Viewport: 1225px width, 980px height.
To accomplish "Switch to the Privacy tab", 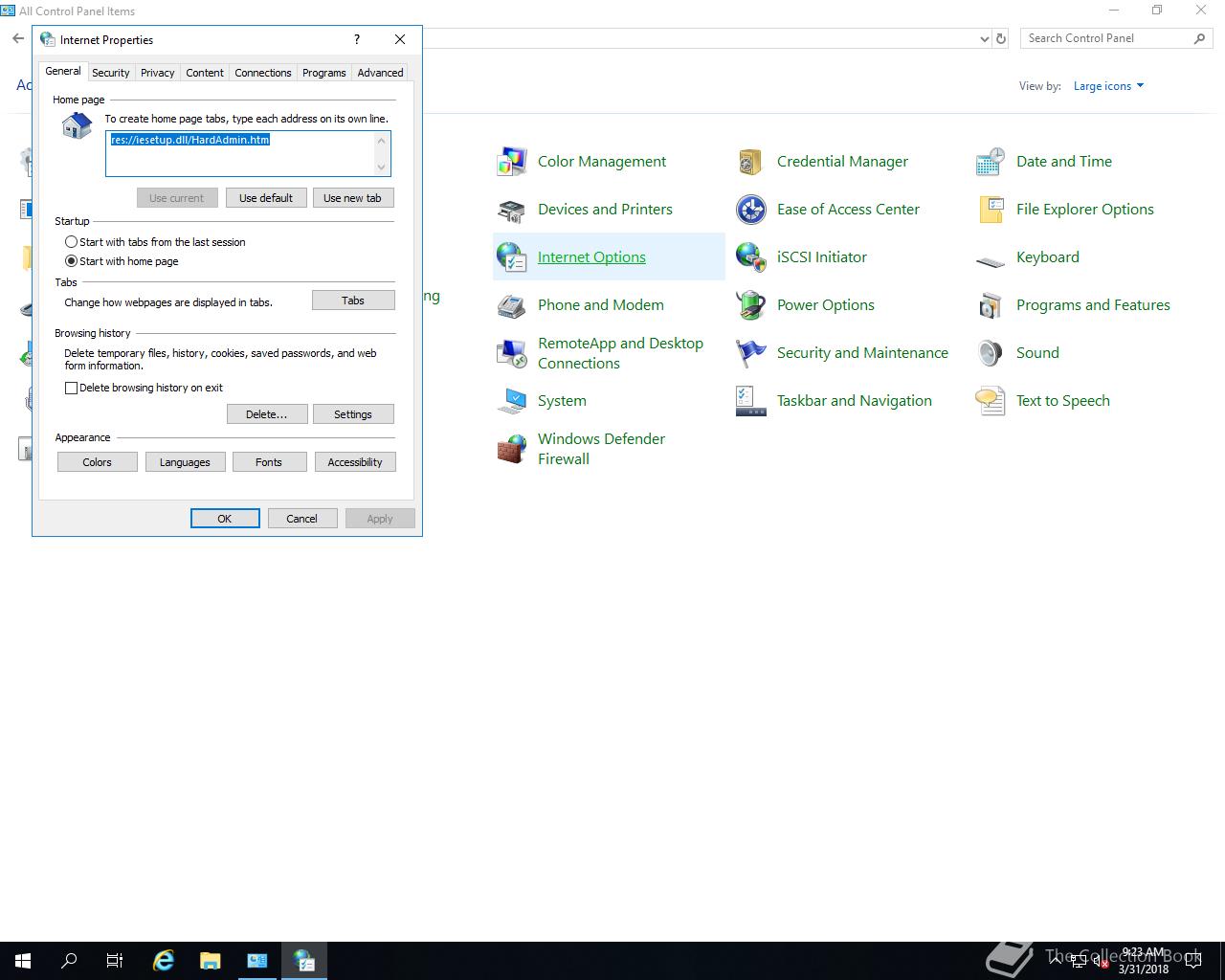I will (x=158, y=73).
